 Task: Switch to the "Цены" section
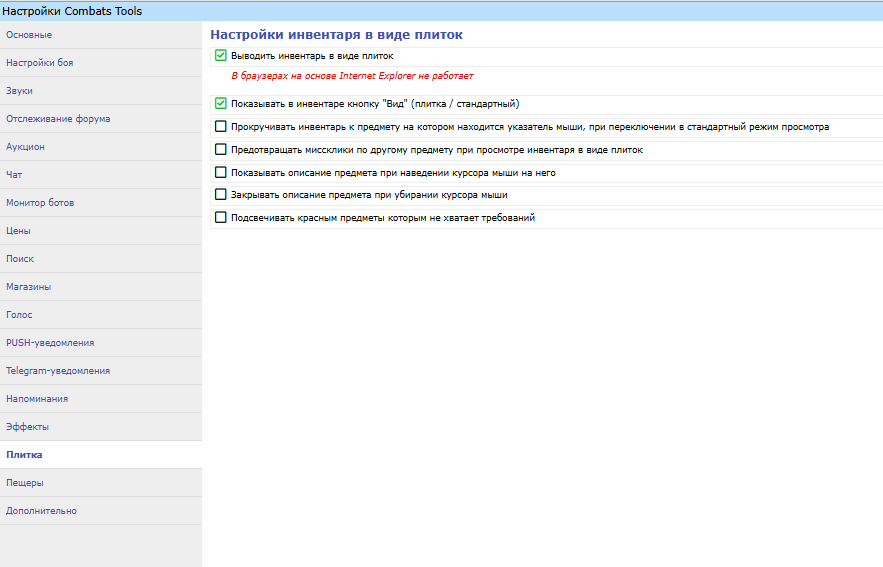19,231
